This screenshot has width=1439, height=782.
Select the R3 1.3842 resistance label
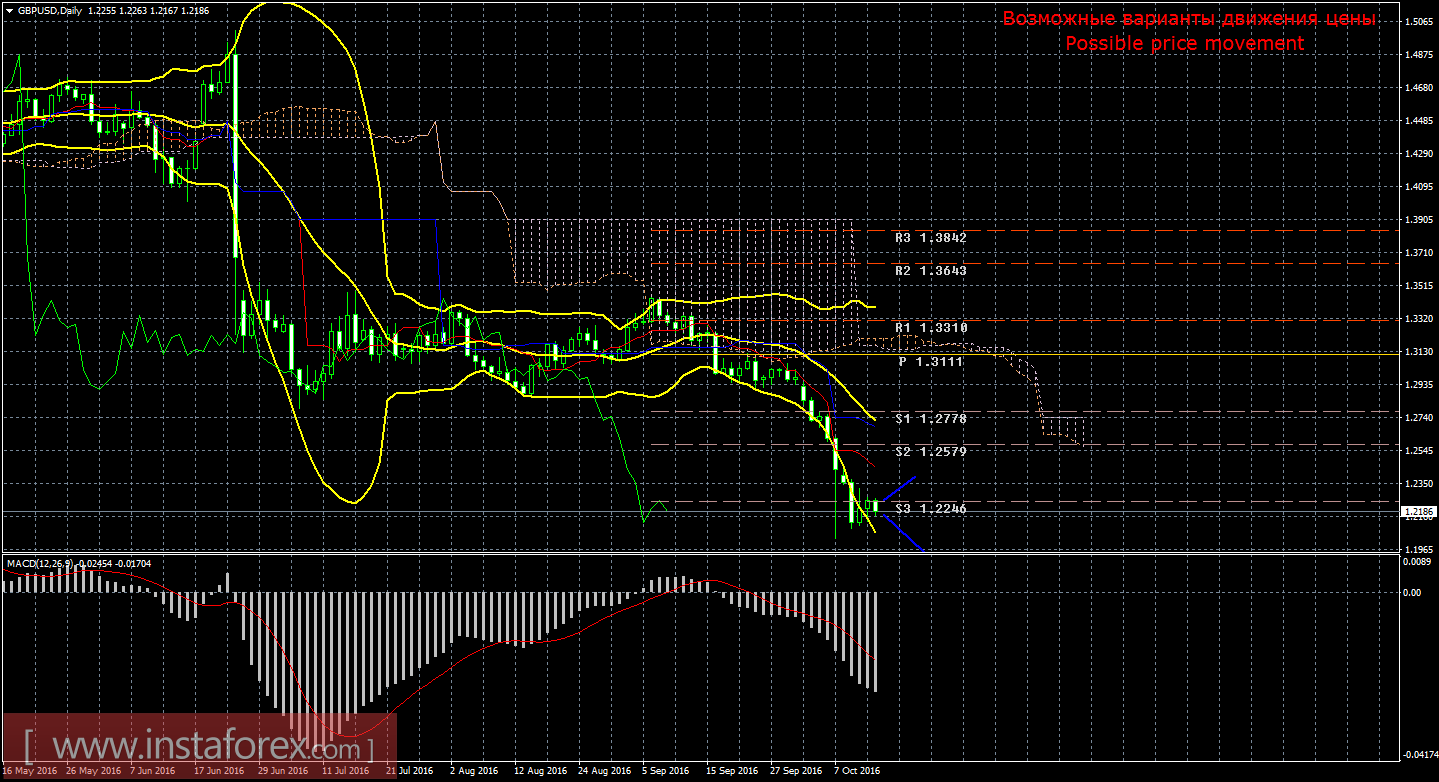click(930, 238)
